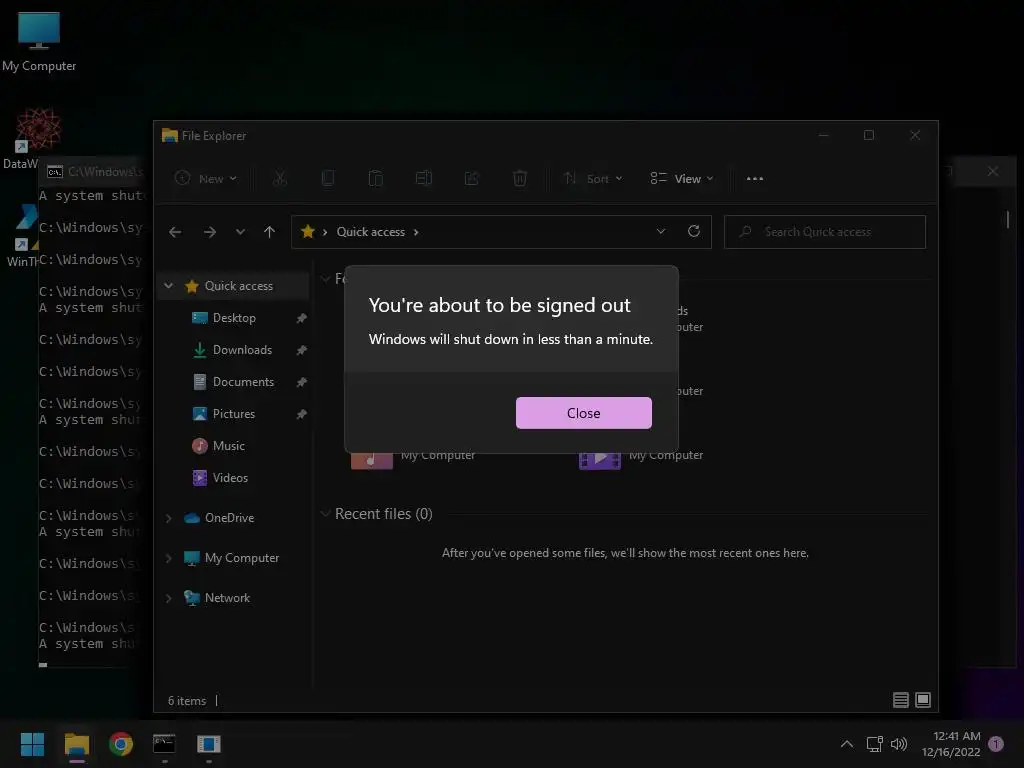Viewport: 1024px width, 768px height.
Task: Open the clock and date panel
Action: point(951,744)
